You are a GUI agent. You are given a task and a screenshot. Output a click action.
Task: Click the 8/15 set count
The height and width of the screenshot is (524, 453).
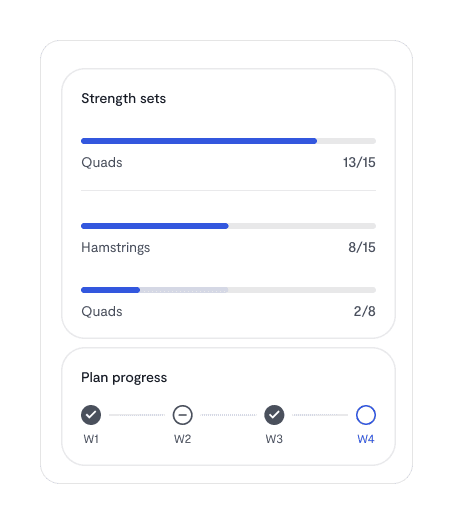[362, 248]
